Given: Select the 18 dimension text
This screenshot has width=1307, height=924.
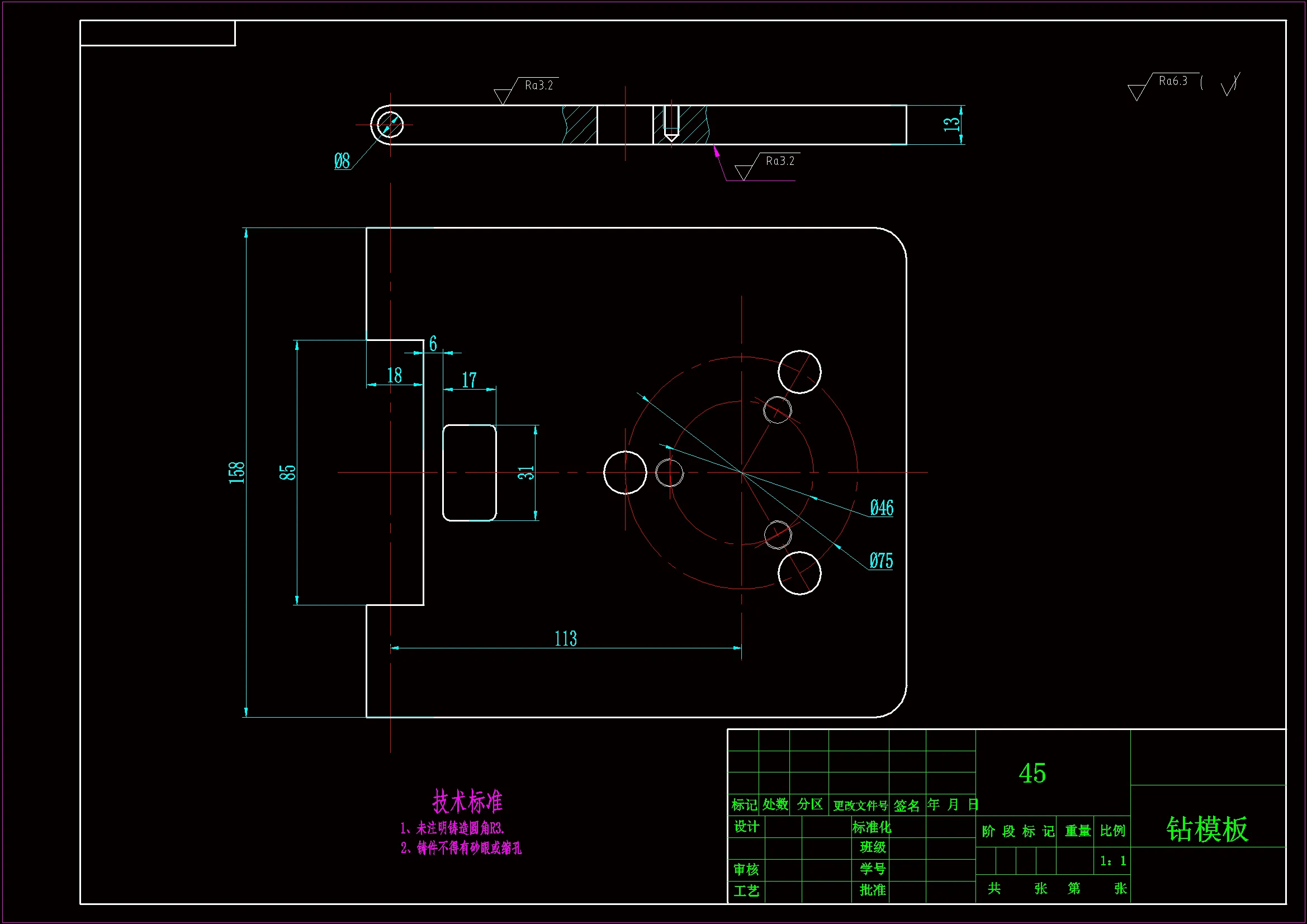Looking at the screenshot, I should point(394,376).
